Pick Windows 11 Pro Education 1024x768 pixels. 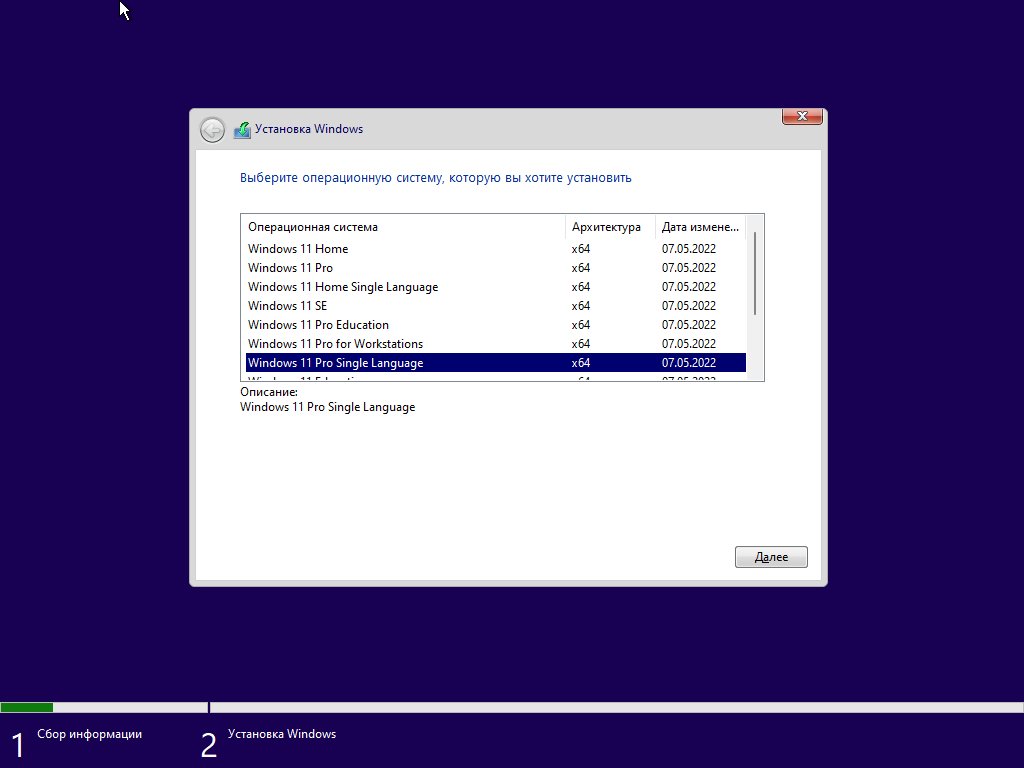(x=496, y=325)
